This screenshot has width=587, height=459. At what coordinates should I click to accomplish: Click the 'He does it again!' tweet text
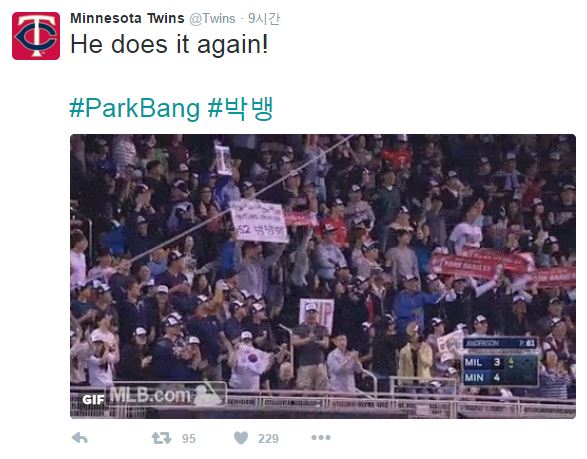(169, 44)
